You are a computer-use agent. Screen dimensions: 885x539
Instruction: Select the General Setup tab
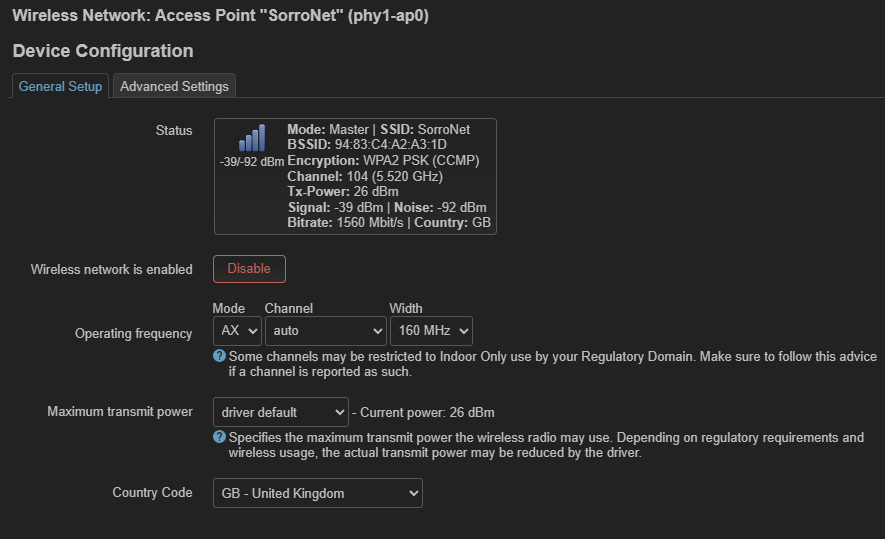60,86
